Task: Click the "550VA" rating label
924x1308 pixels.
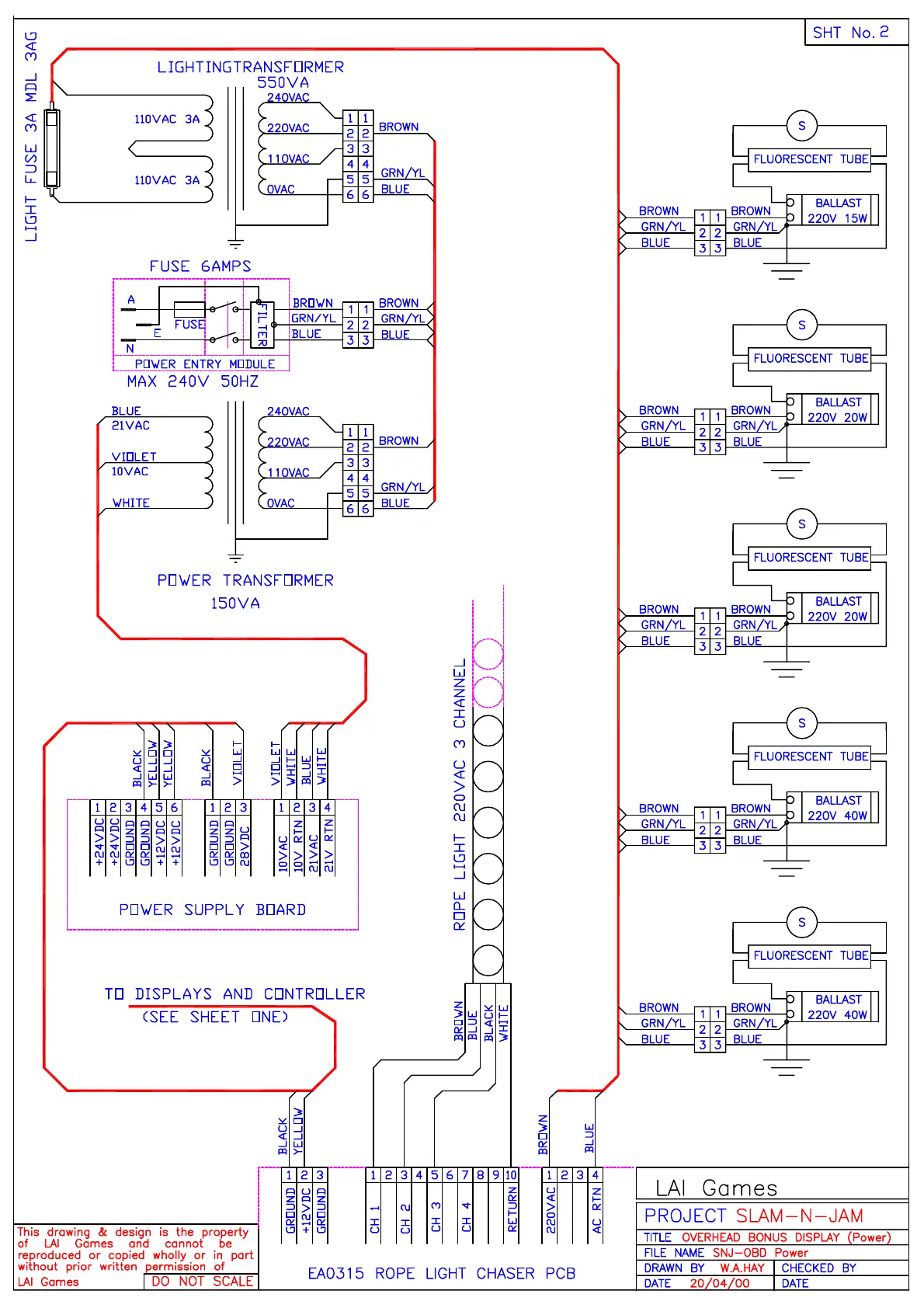Action: 283,82
